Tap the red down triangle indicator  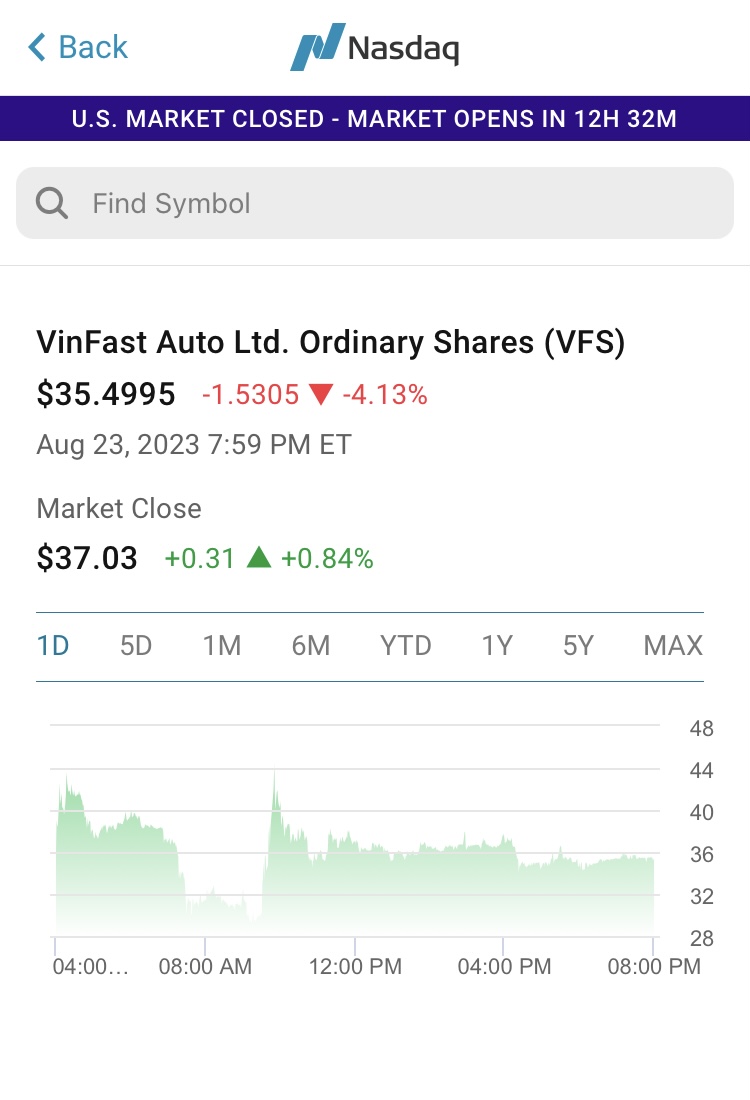click(x=320, y=395)
